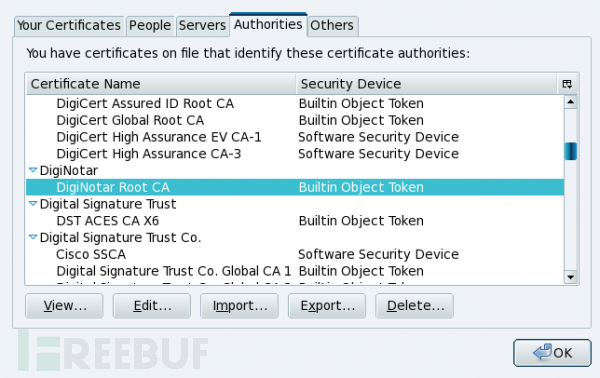600x378 pixels.
Task: Open the Others tab
Action: 332,26
